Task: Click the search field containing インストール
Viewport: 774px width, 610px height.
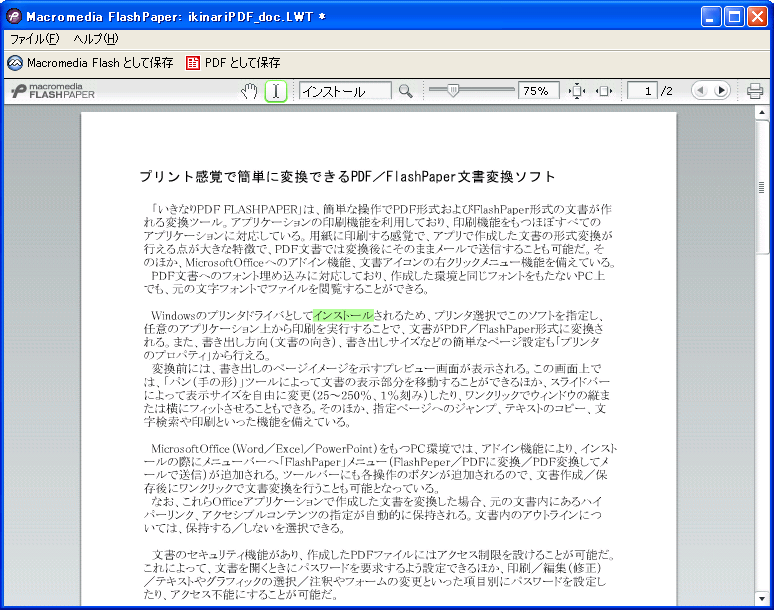Action: tap(345, 91)
